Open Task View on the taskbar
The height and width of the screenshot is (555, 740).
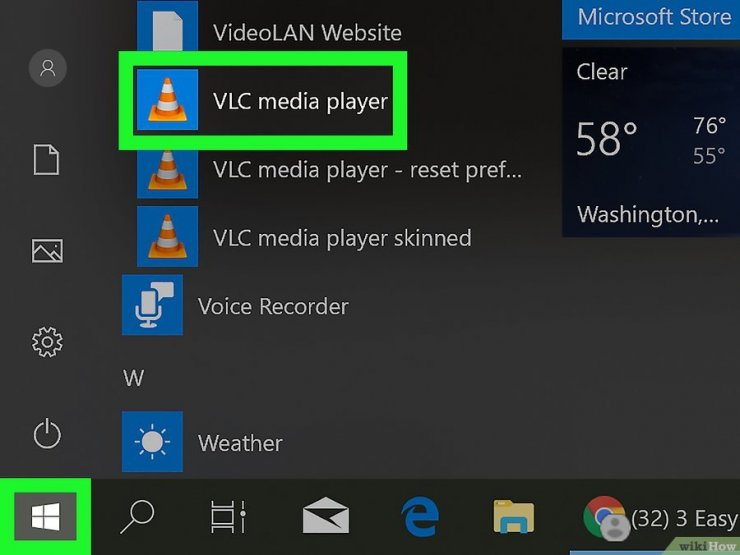pos(228,516)
